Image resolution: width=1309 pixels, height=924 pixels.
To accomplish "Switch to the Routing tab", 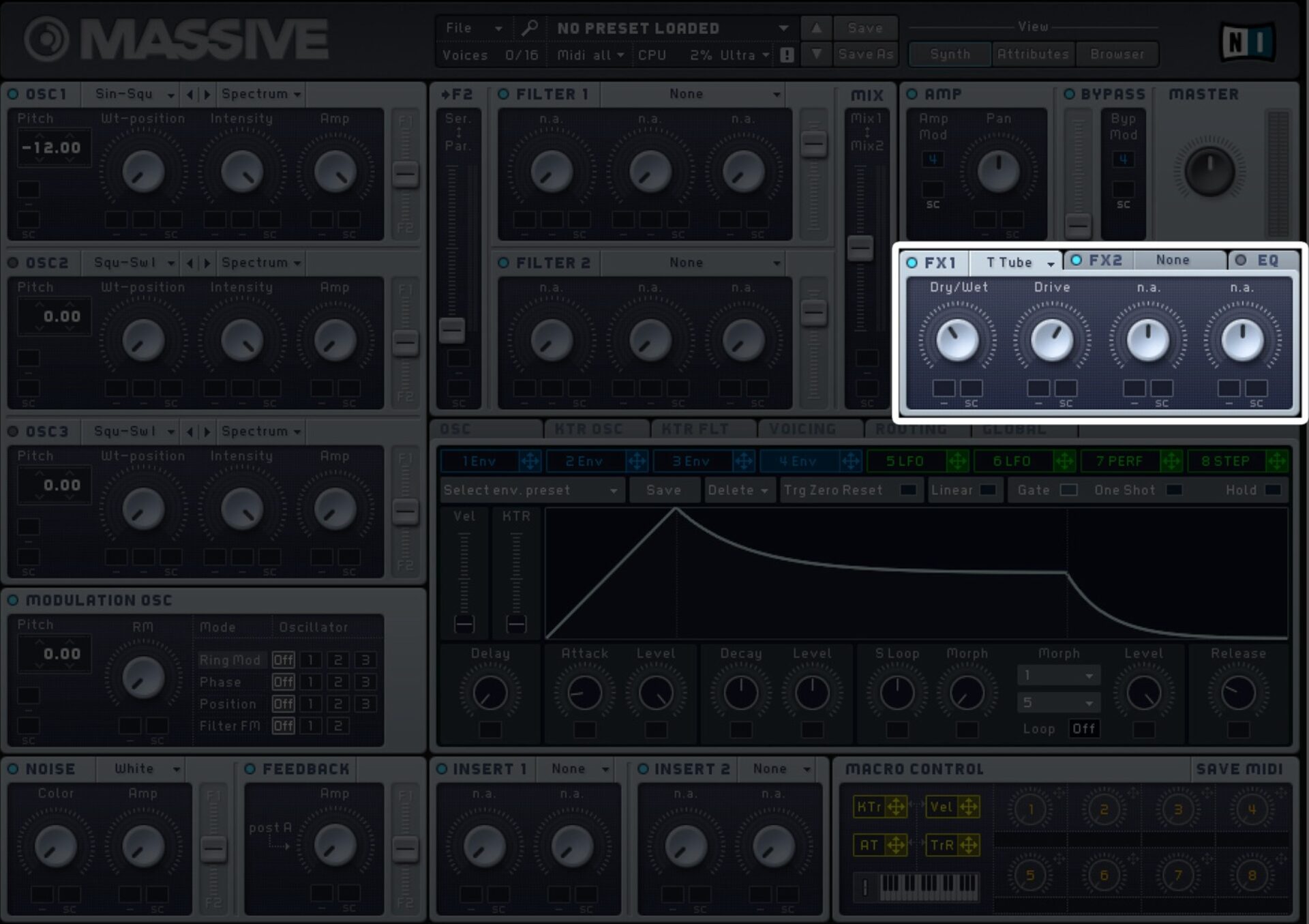I will [x=909, y=429].
